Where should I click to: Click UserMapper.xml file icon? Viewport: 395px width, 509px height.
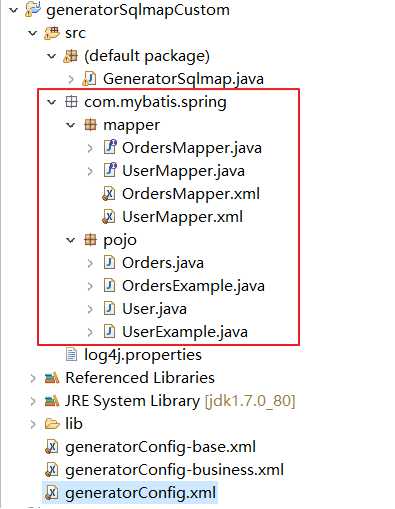[x=109, y=217]
